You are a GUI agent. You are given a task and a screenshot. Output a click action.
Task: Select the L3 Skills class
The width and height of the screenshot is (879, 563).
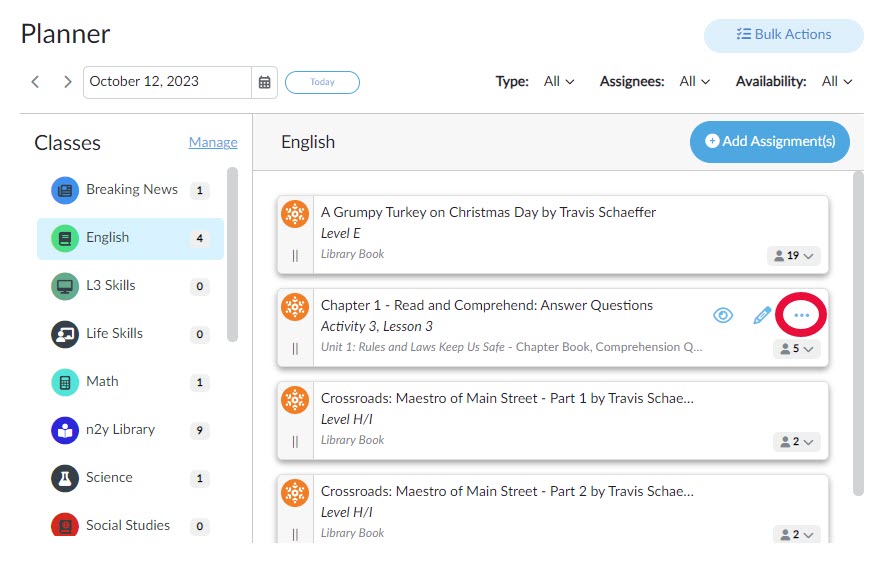tap(130, 286)
